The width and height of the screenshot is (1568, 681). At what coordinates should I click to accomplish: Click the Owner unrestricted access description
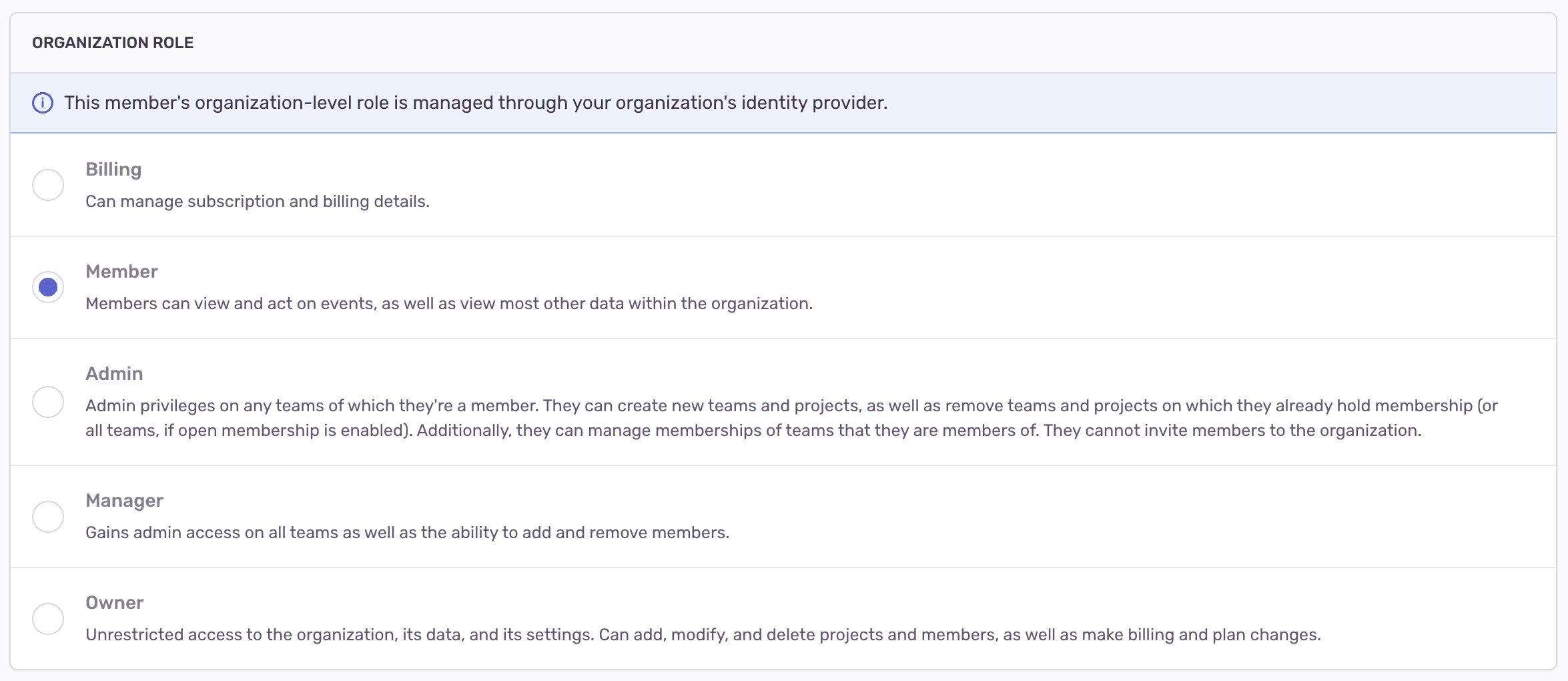(635, 634)
